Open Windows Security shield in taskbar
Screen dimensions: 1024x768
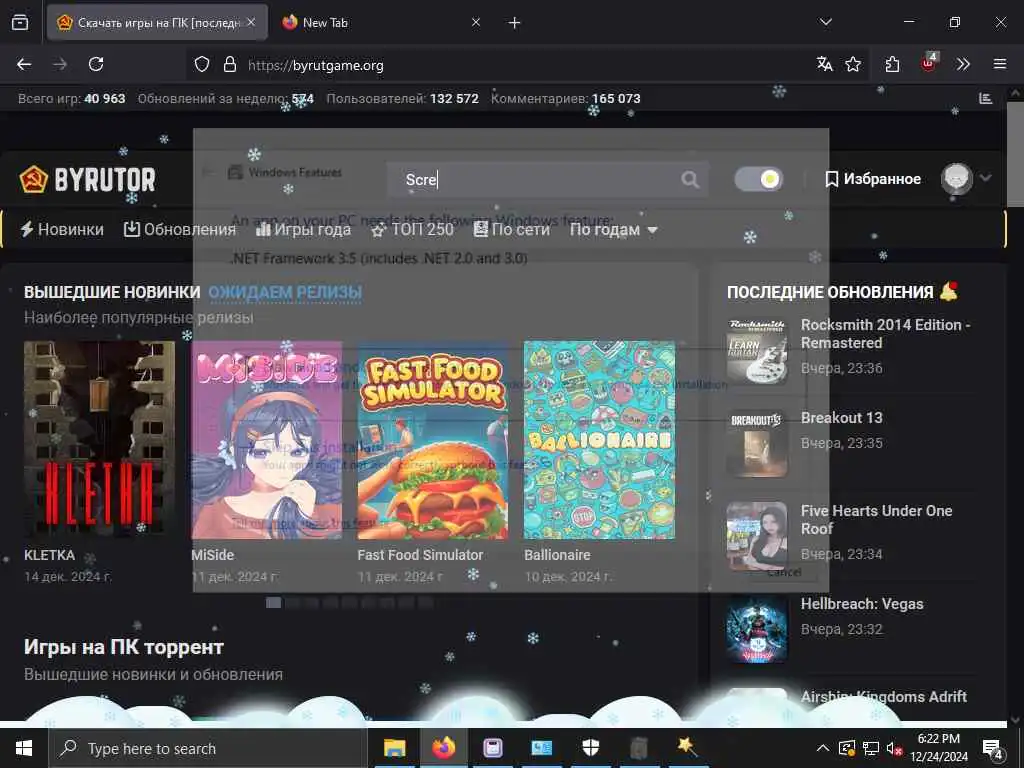[x=590, y=748]
